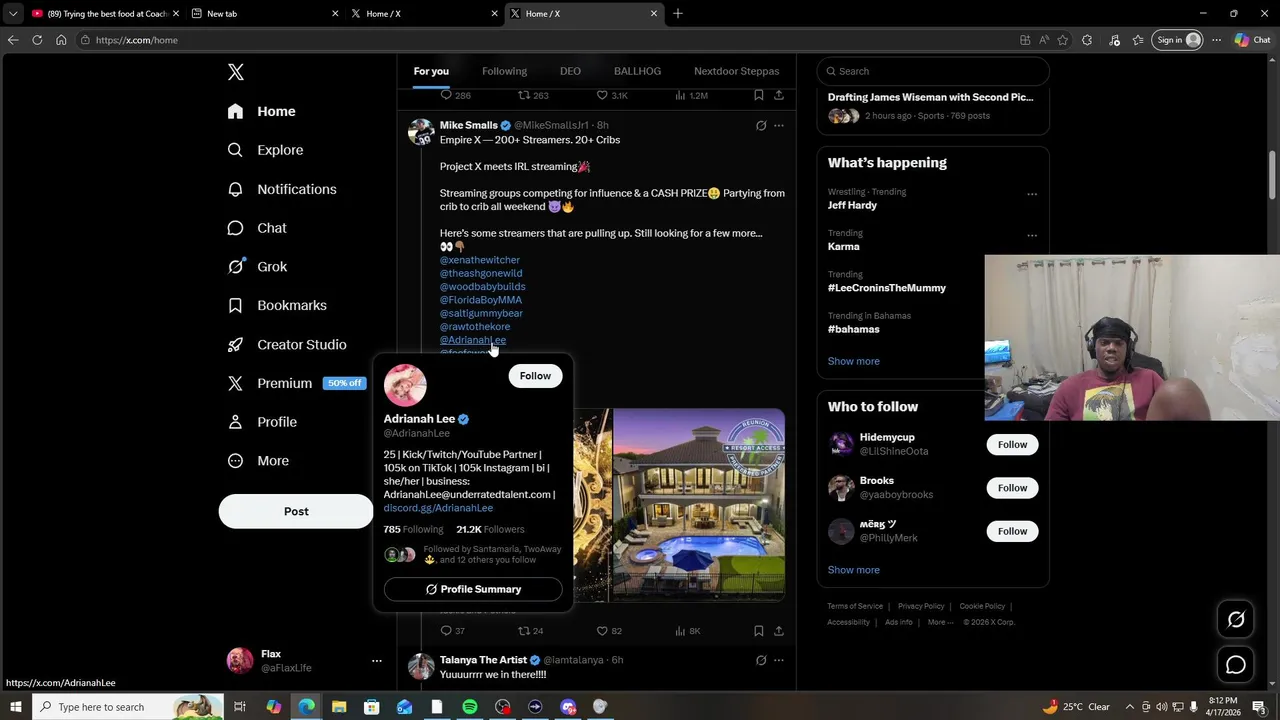The height and width of the screenshot is (720, 1280).
Task: Open the floating Grok button
Action: click(x=1236, y=620)
